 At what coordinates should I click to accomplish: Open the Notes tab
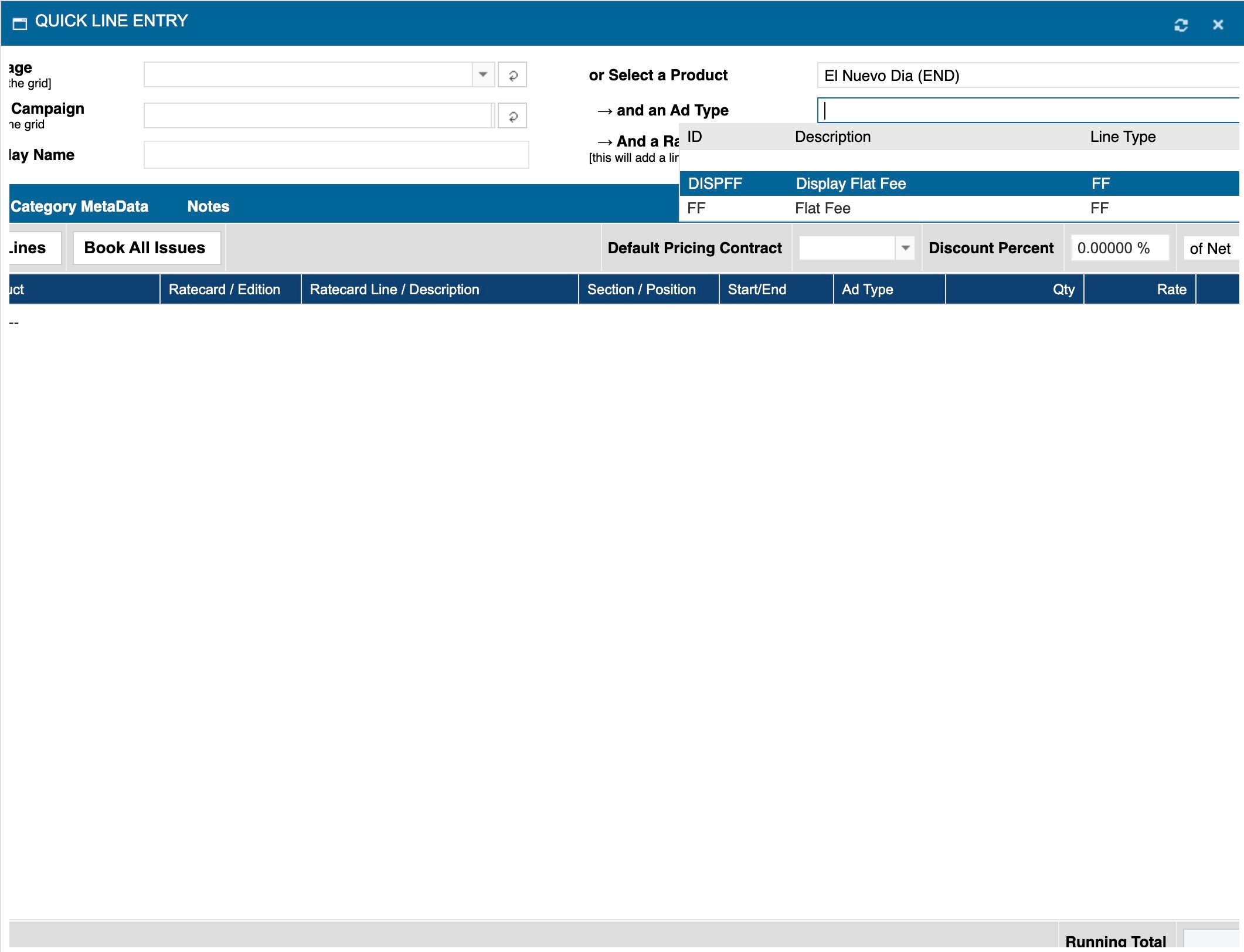tap(208, 206)
